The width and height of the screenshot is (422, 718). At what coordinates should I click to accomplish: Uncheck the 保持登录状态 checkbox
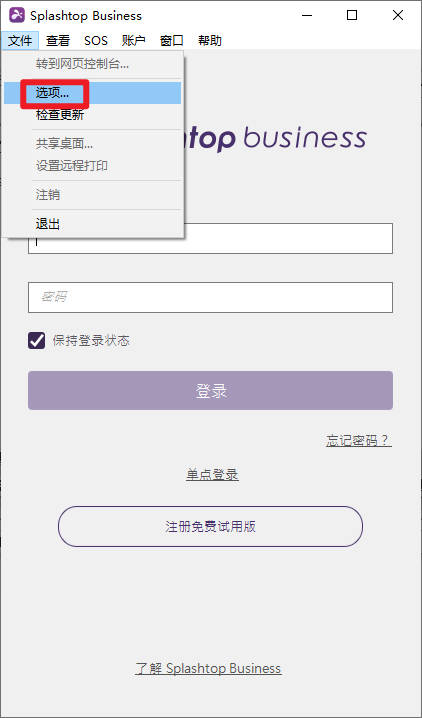[x=37, y=341]
